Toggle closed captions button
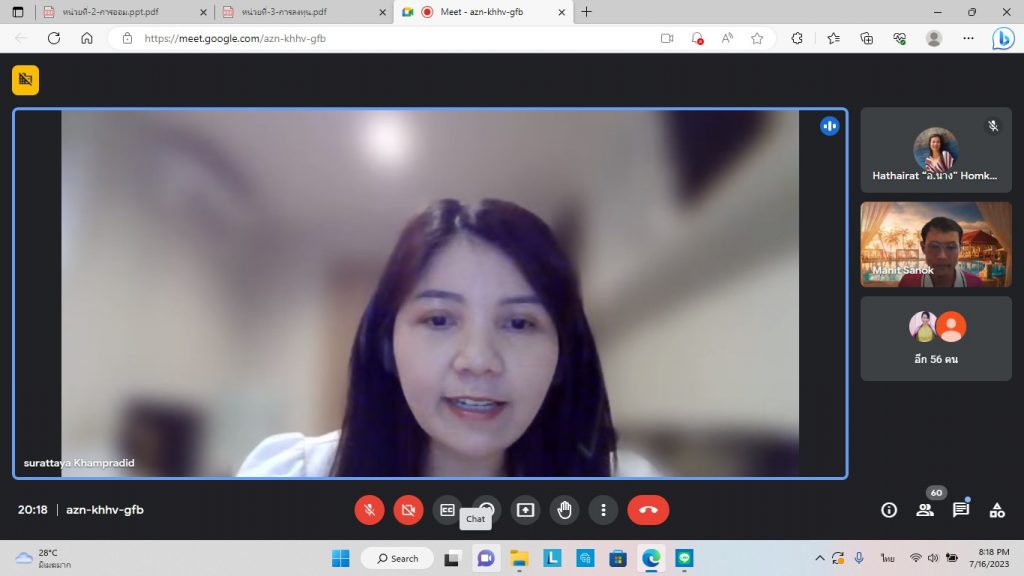Viewport: 1024px width, 576px height. pyautogui.click(x=447, y=510)
